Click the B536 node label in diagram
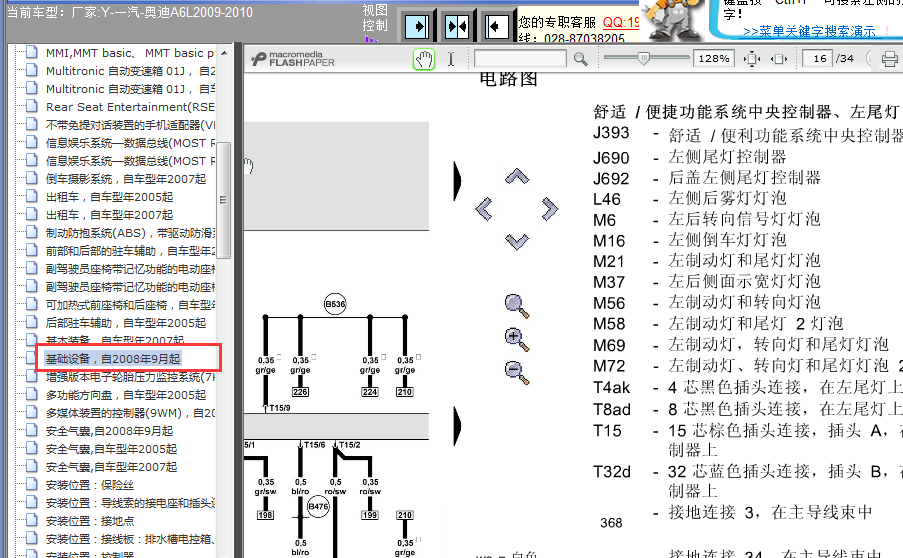The width and height of the screenshot is (903, 558). pos(335,303)
